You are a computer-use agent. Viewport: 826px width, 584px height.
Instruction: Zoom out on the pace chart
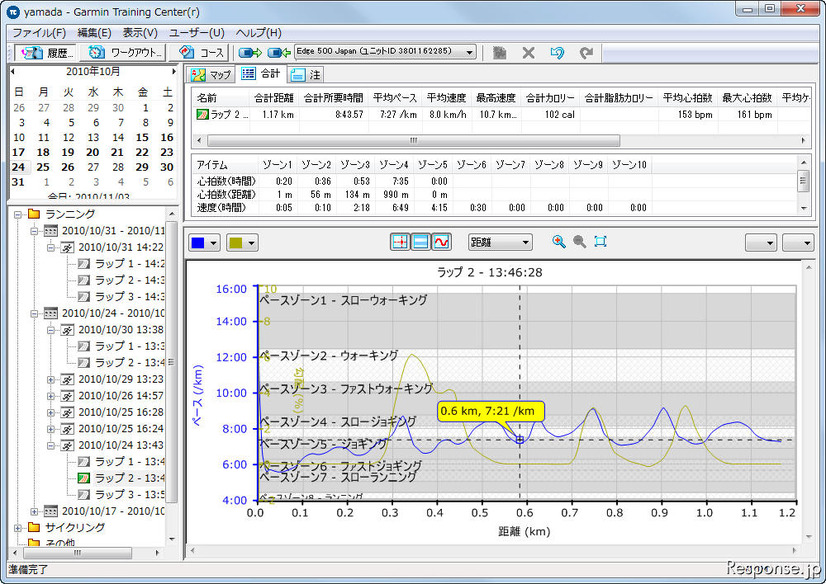click(x=579, y=242)
